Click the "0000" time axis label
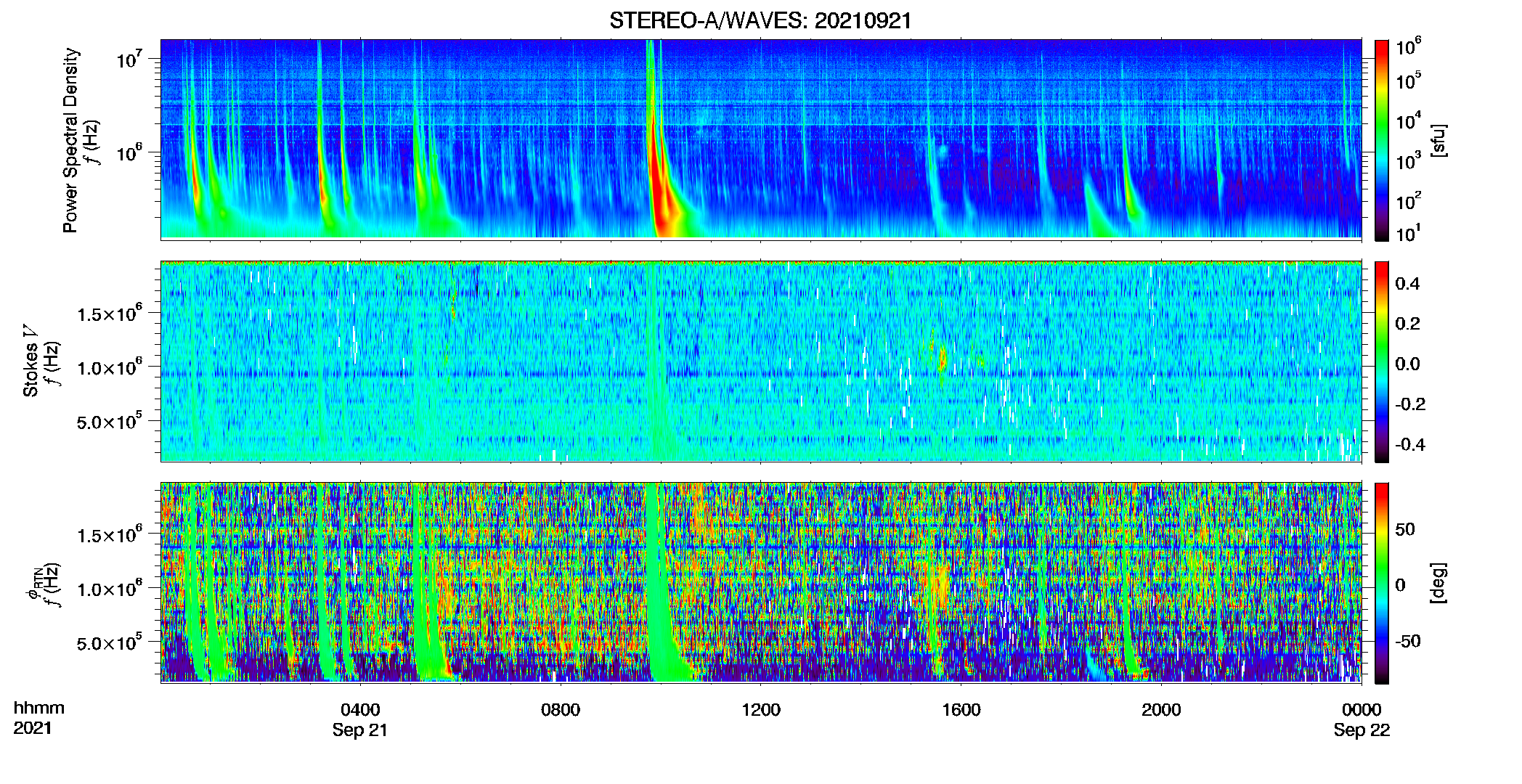Screen dimensions: 1522x784 tap(1362, 710)
